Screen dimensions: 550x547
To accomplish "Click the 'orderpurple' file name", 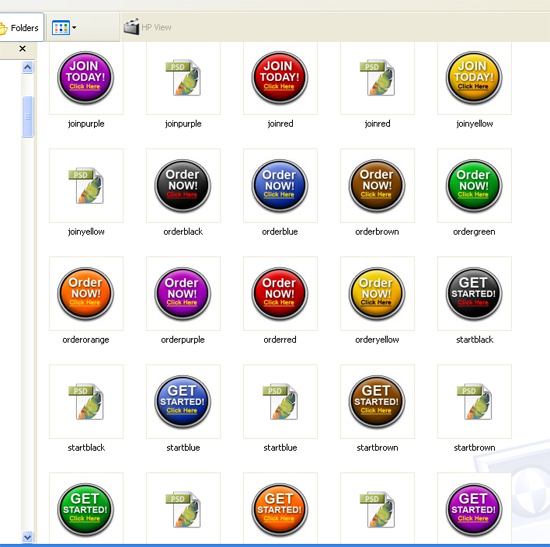I will (183, 340).
